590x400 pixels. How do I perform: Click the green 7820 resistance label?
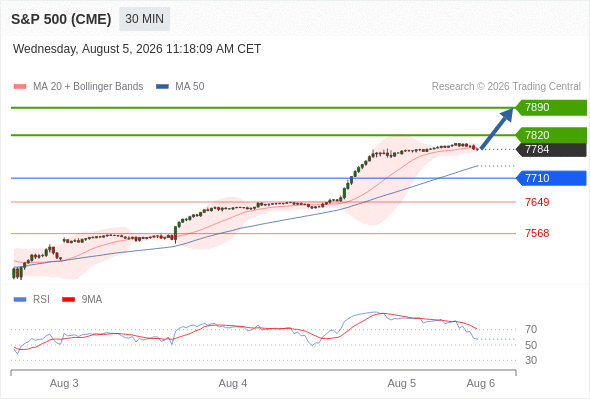(551, 135)
